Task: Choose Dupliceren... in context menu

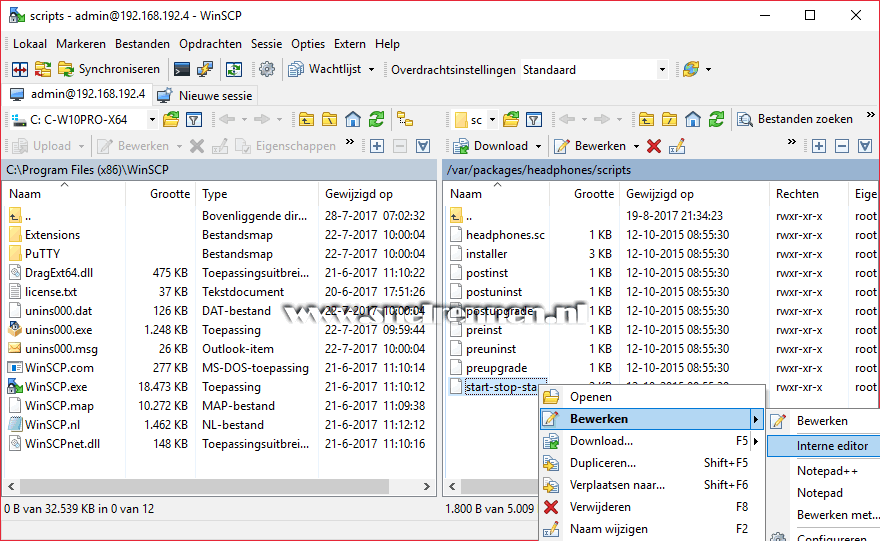Action: [x=652, y=463]
